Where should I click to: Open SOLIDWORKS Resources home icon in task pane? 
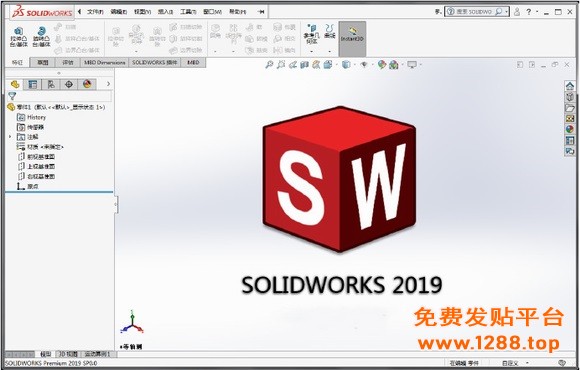[570, 86]
